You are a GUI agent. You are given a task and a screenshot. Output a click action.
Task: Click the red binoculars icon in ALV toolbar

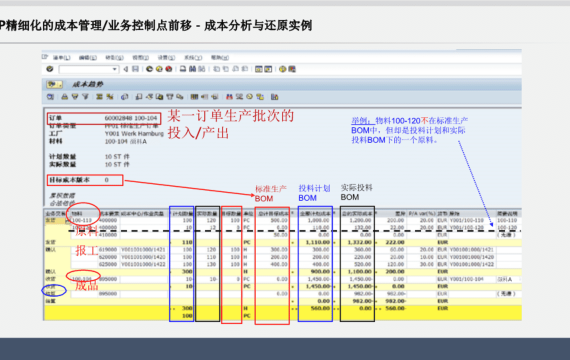229,97
